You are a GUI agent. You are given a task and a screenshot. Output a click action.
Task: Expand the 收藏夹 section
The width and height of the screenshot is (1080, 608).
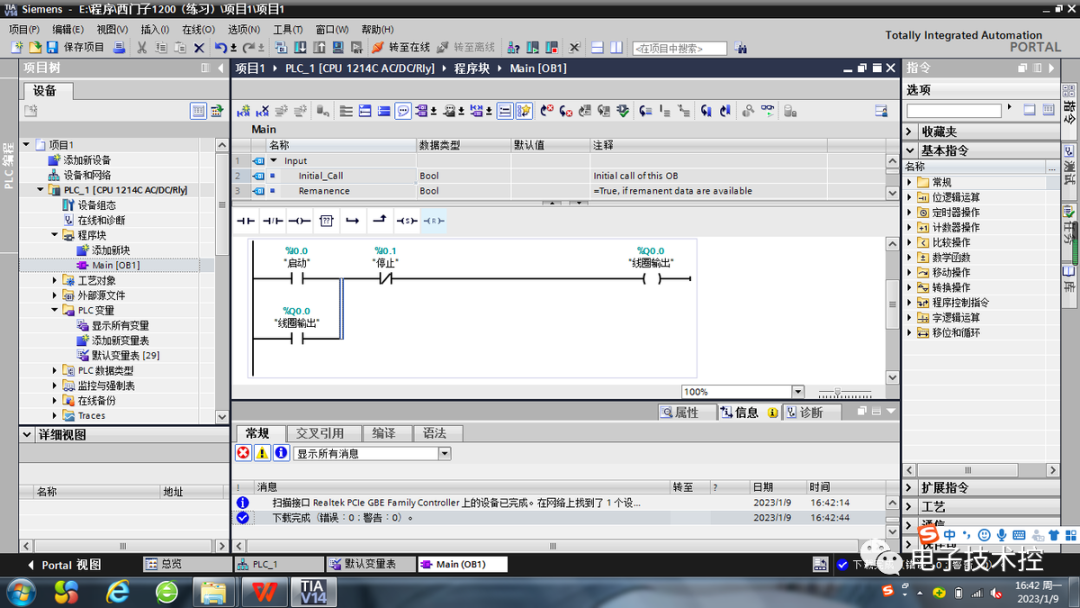click(x=909, y=132)
